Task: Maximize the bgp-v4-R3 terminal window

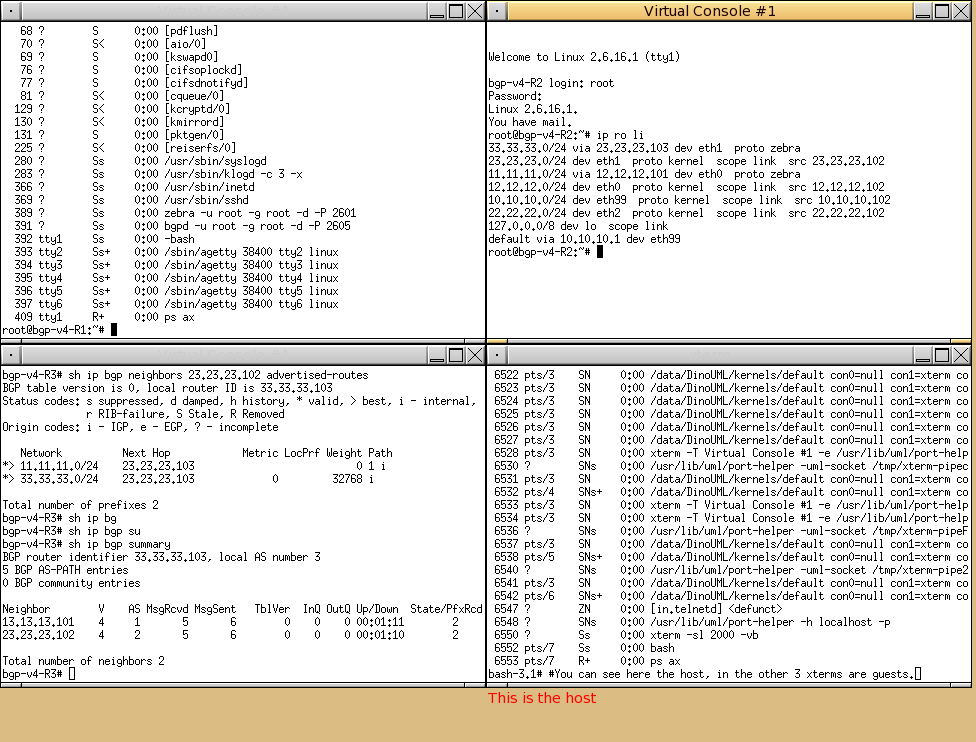Action: coord(456,355)
